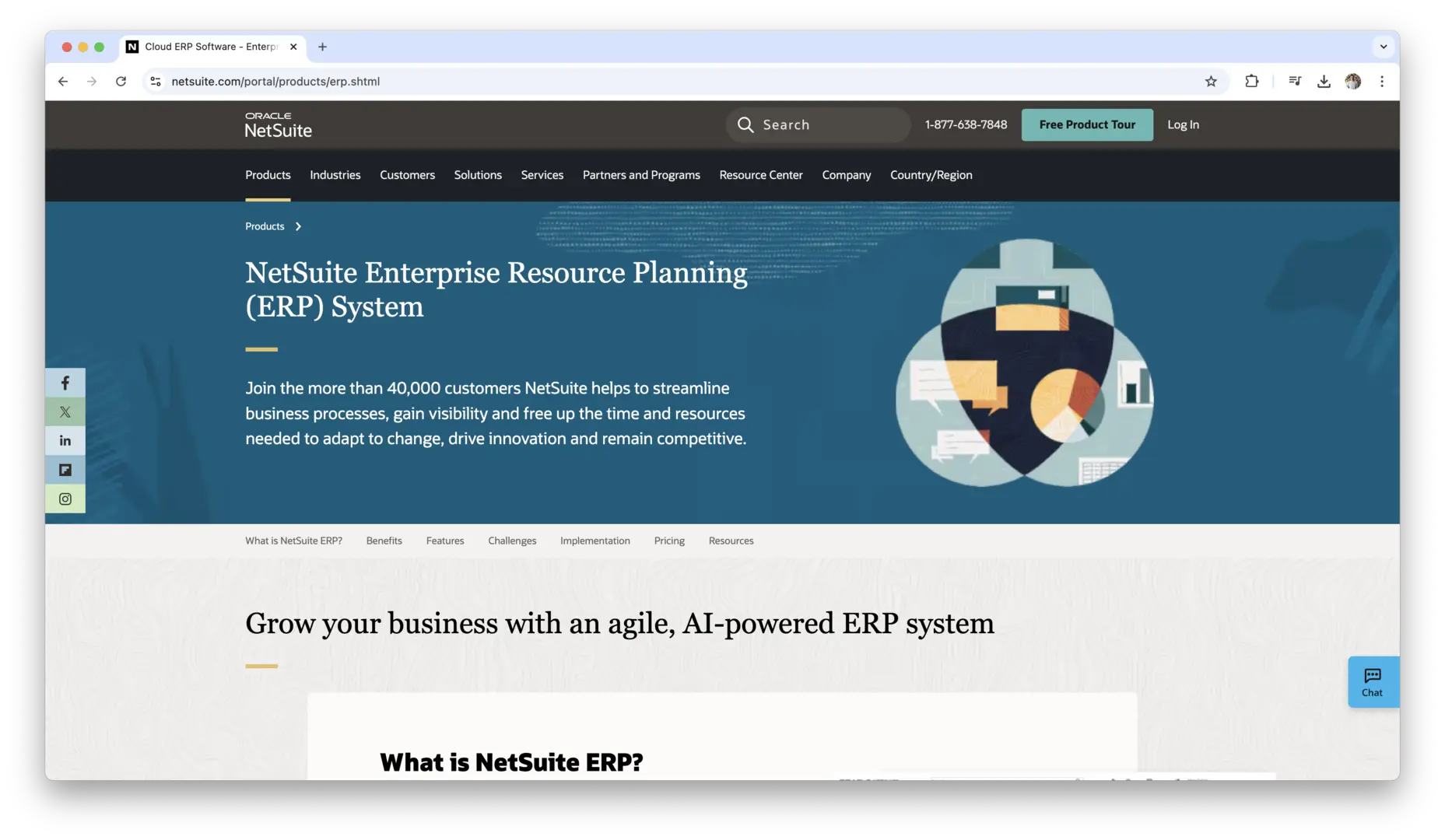Expand the tab search dropdown arrow
The image size is (1445, 840).
(1383, 47)
